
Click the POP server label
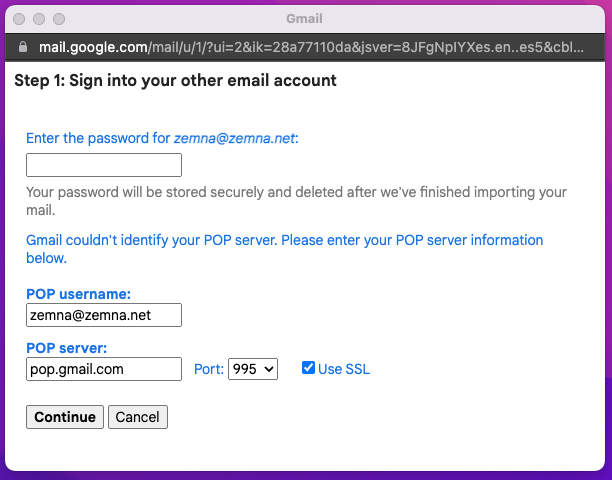pos(66,348)
